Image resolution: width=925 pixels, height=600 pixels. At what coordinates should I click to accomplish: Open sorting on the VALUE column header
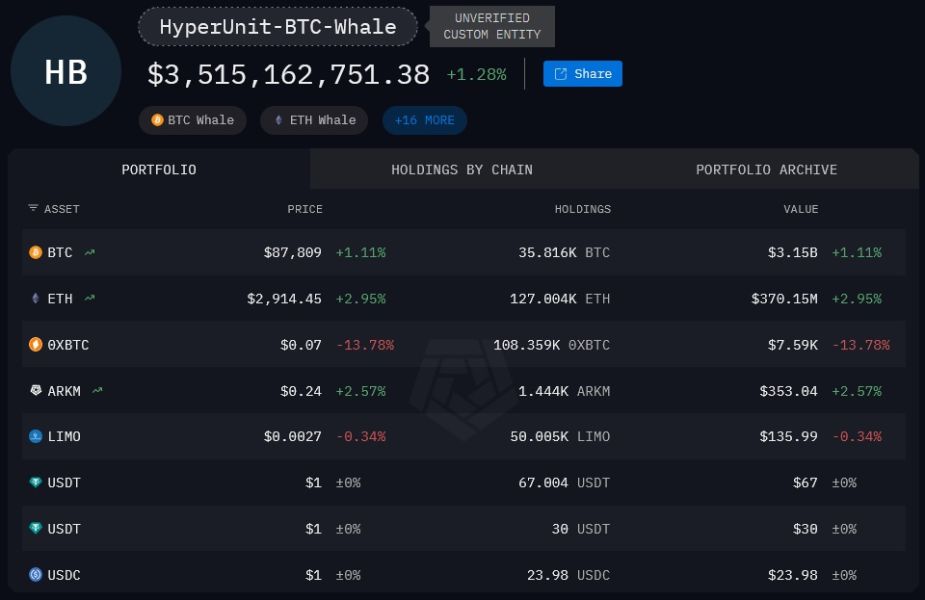(x=802, y=209)
